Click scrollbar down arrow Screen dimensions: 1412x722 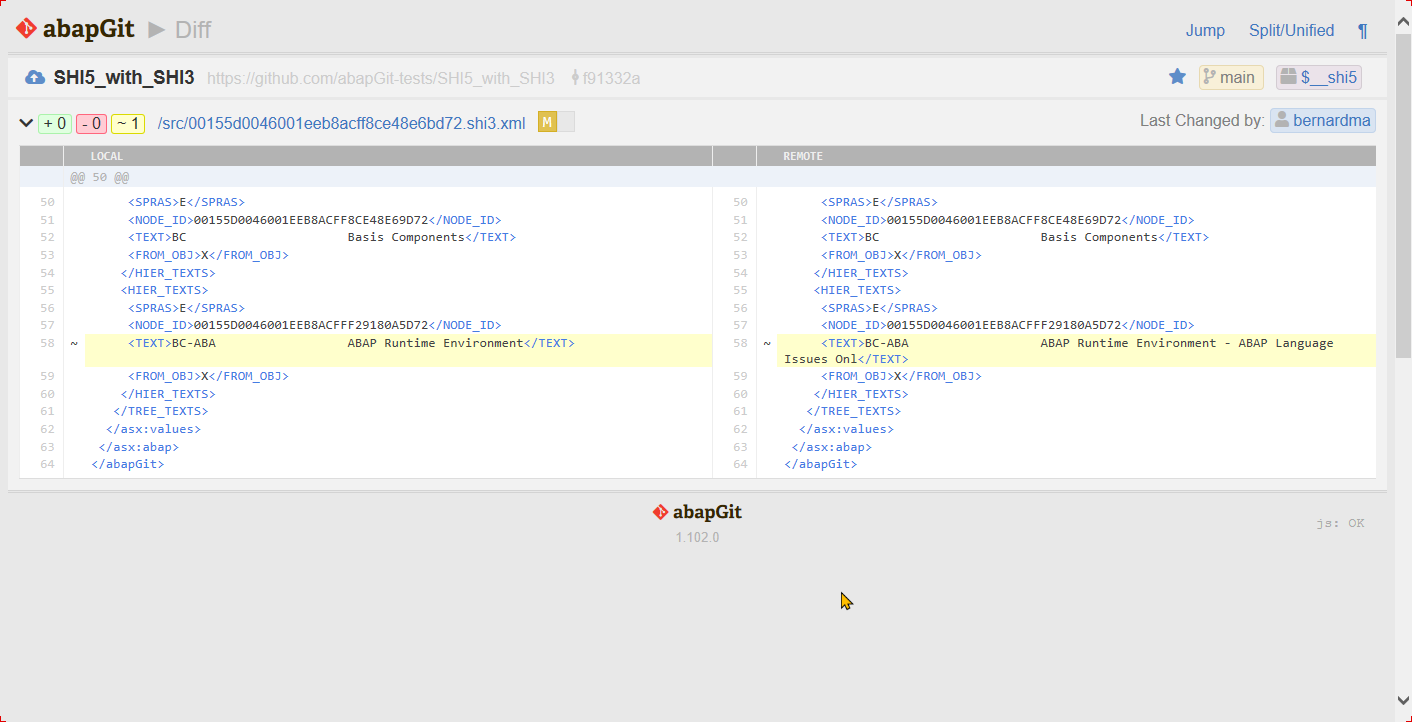coord(1403,699)
